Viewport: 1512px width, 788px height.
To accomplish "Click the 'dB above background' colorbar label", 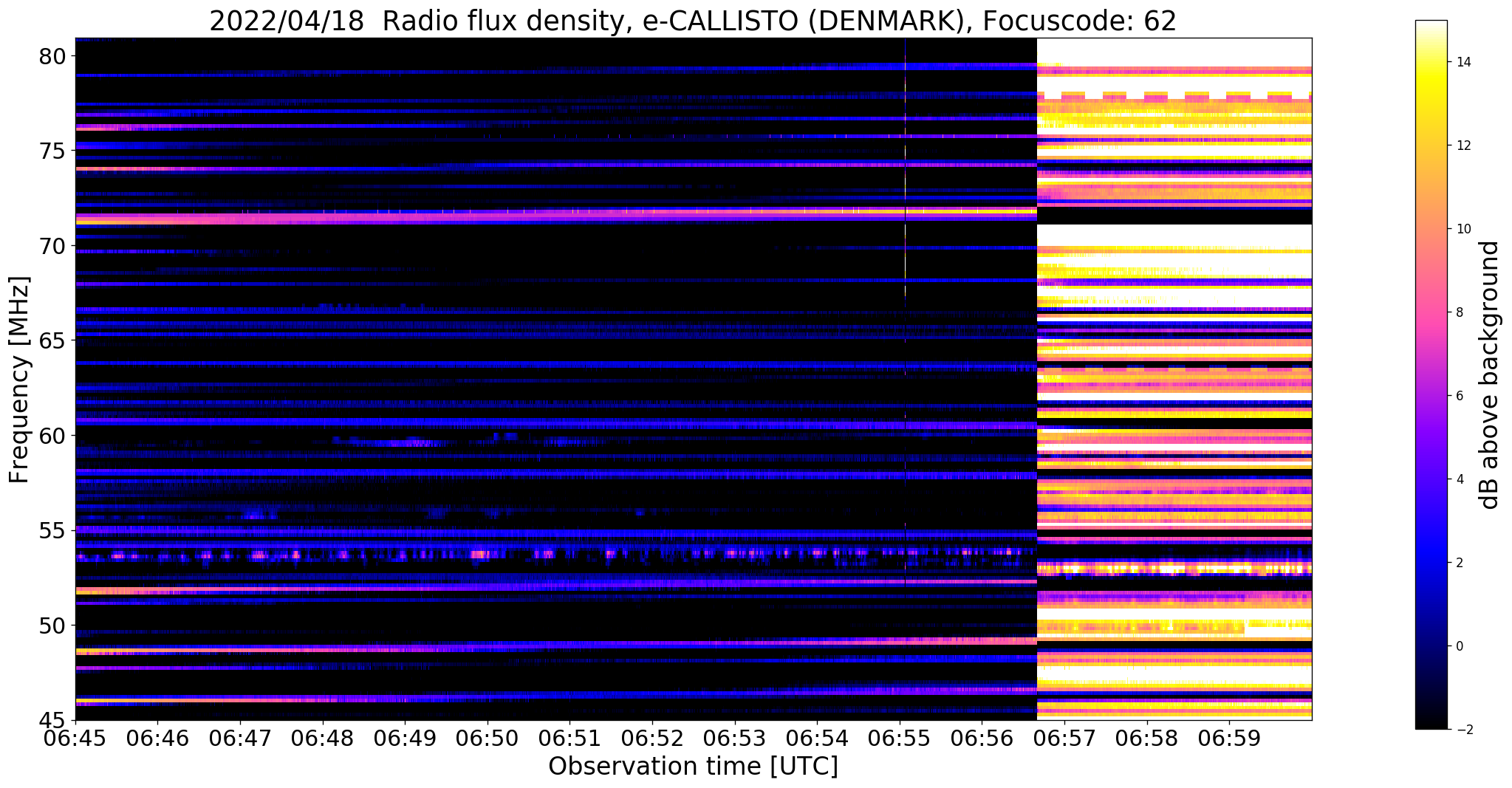I will click(1491, 375).
